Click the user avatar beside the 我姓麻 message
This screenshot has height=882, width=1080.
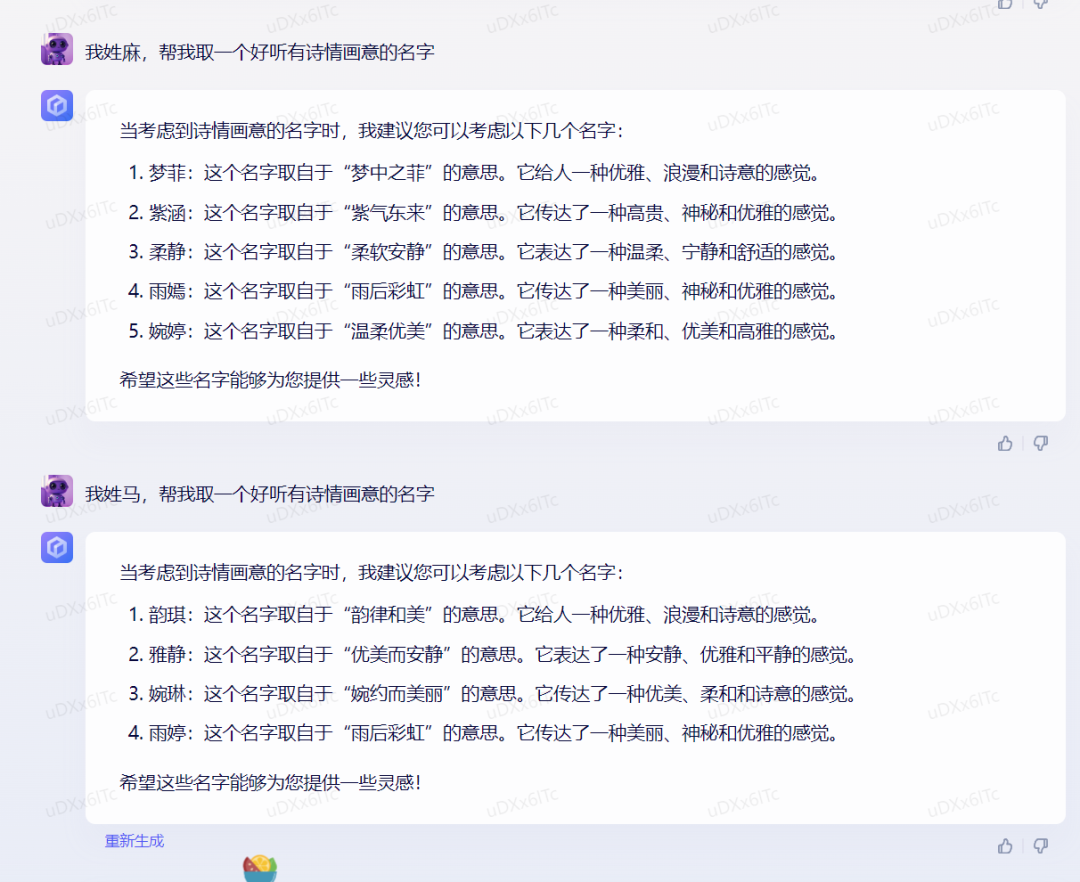[57, 49]
